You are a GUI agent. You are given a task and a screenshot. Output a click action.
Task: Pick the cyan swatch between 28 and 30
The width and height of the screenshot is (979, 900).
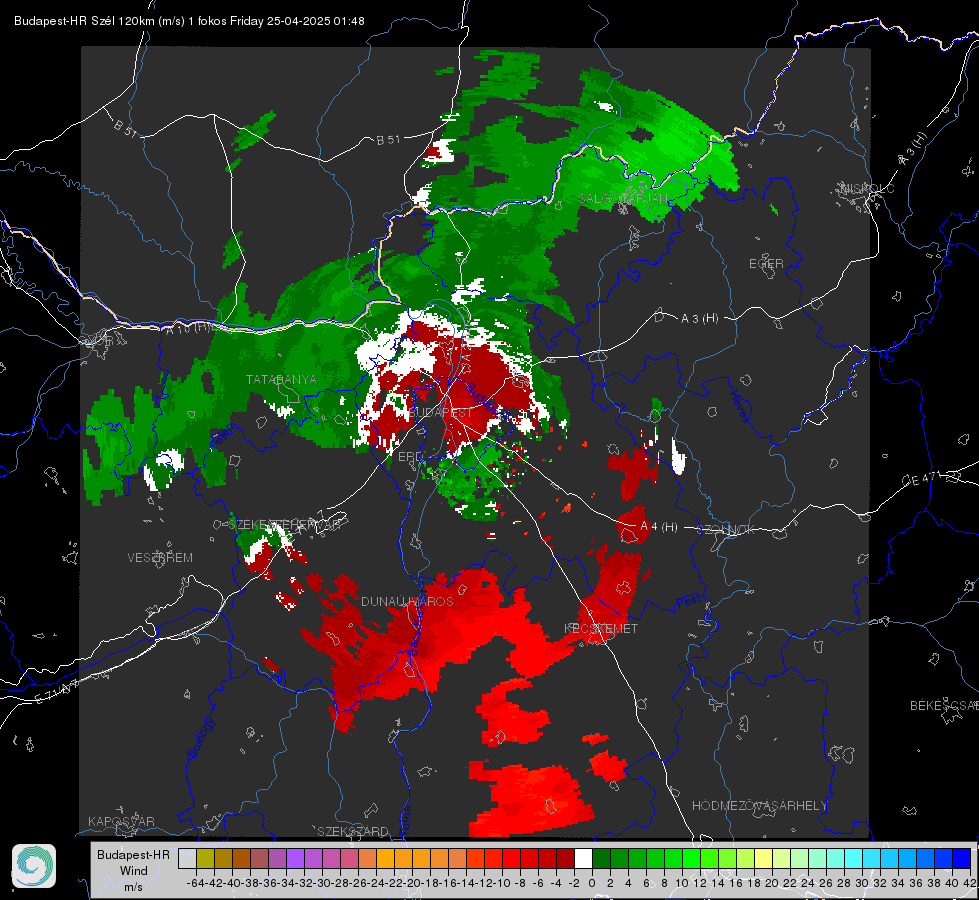[x=854, y=859]
